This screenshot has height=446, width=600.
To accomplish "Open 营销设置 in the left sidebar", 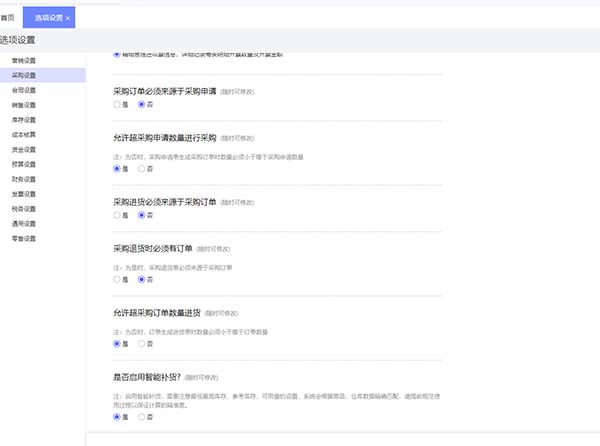I will pos(24,60).
